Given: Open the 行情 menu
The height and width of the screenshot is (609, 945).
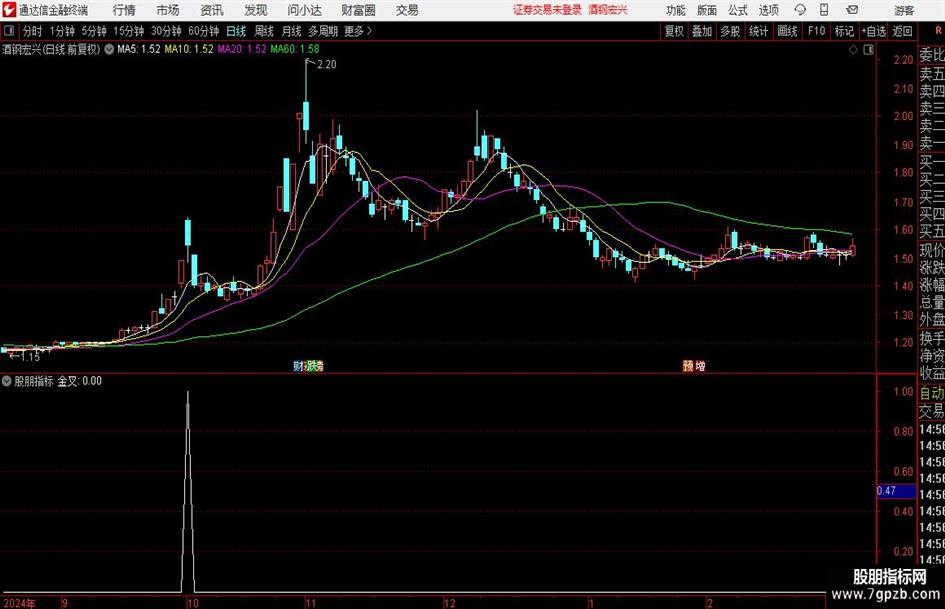Looking at the screenshot, I should (124, 10).
